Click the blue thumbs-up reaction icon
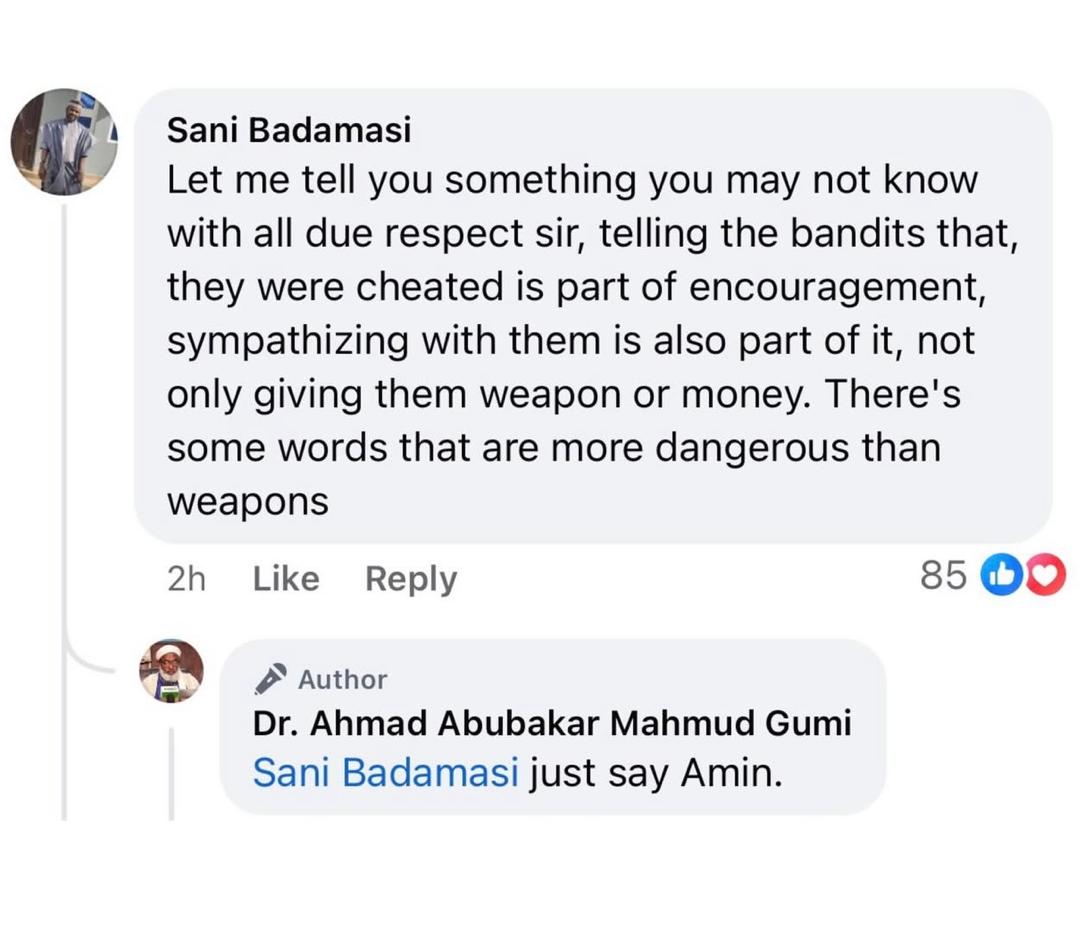Image resolution: width=1080 pixels, height=947 pixels. pyautogui.click(x=1000, y=575)
